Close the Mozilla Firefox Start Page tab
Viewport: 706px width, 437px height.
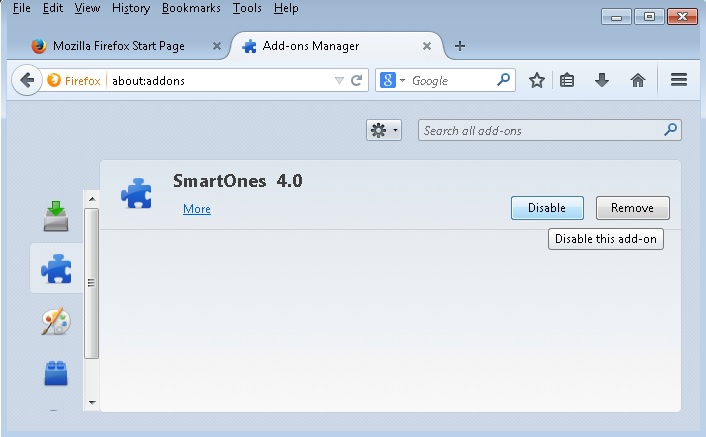[x=217, y=46]
